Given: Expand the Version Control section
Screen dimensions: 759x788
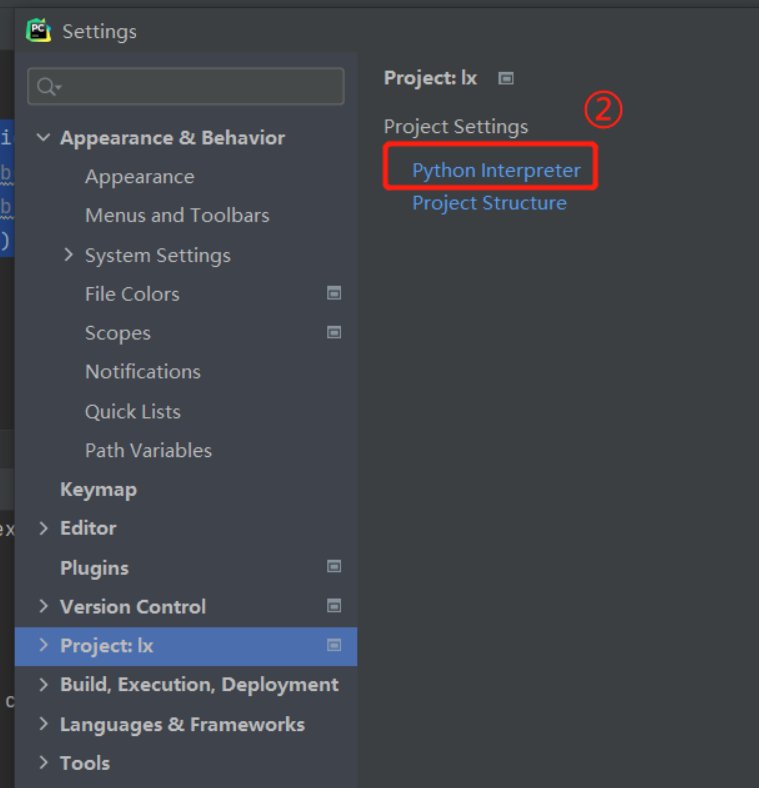Looking at the screenshot, I should (x=43, y=606).
